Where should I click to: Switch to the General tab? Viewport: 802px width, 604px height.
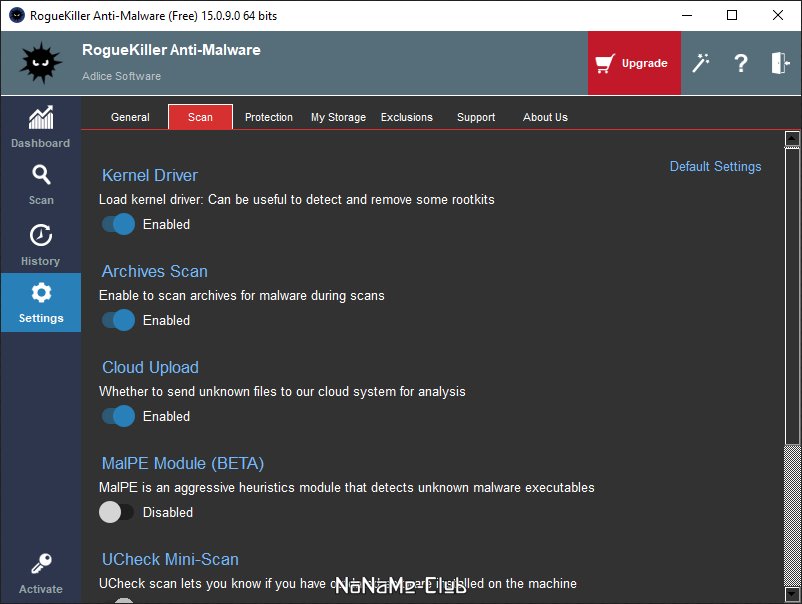(130, 117)
